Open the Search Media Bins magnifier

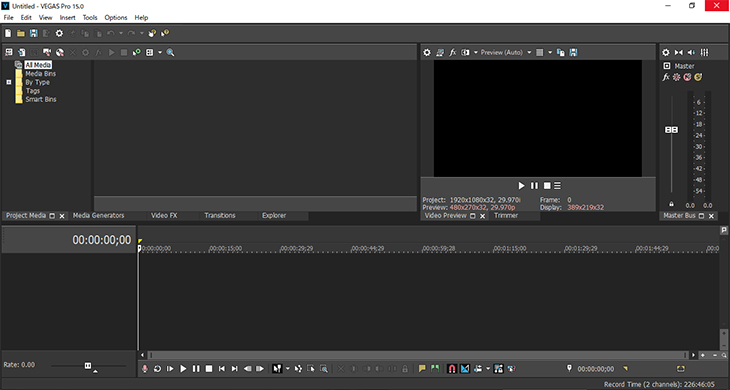[x=170, y=53]
